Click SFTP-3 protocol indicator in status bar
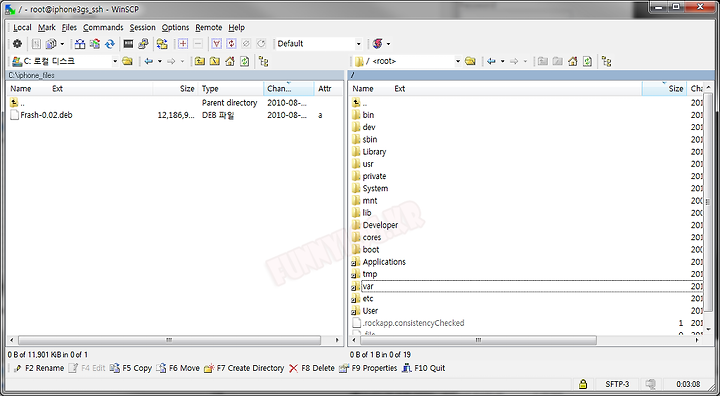This screenshot has width=720, height=396. coord(617,384)
